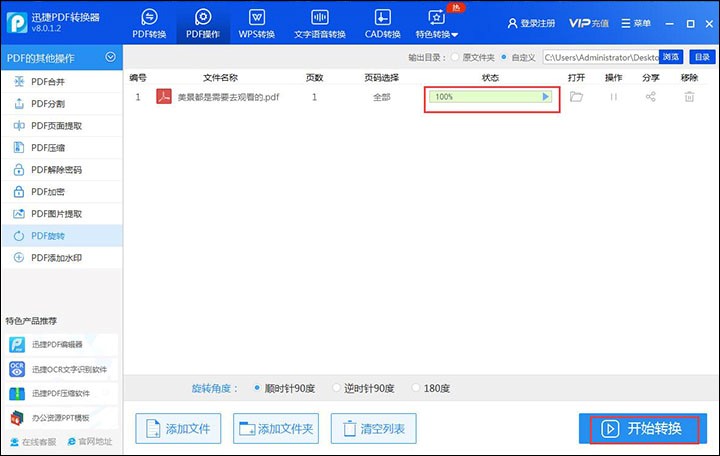Collapse the PDF的其他操作 panel

(110, 57)
